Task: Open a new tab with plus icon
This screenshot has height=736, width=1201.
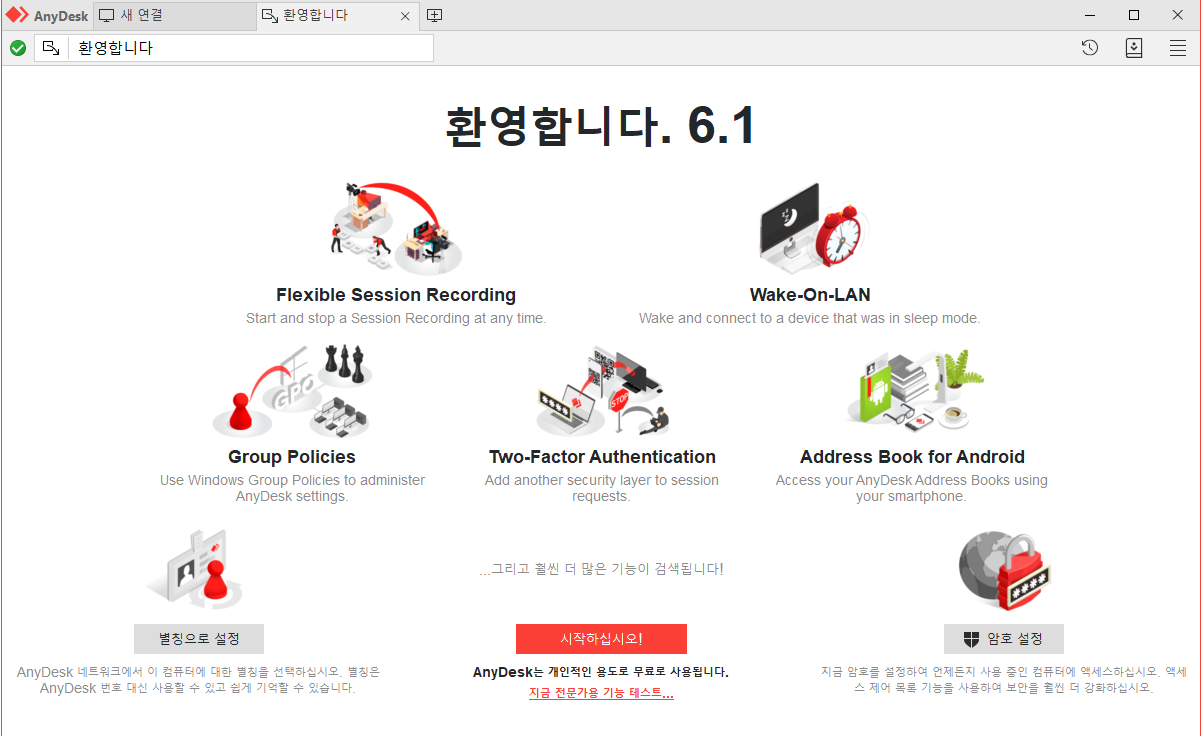Action: coord(434,15)
